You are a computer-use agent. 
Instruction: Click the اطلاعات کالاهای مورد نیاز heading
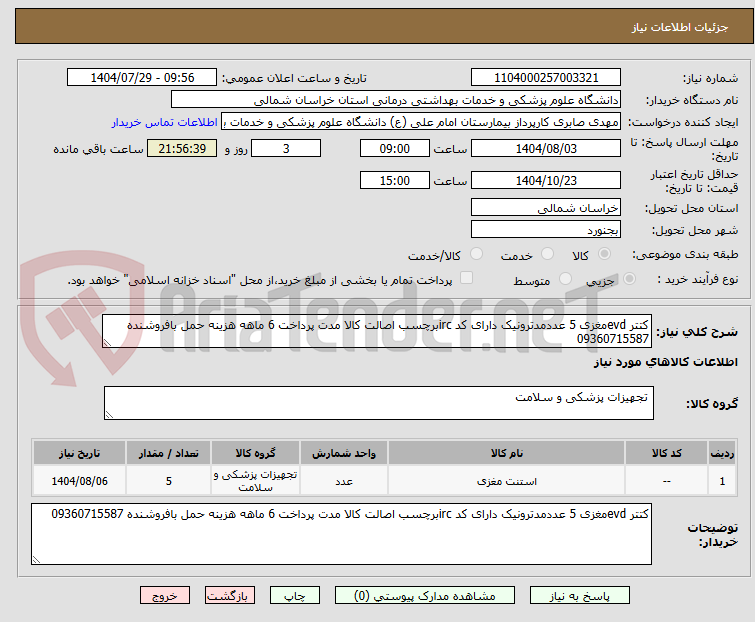tap(665, 362)
